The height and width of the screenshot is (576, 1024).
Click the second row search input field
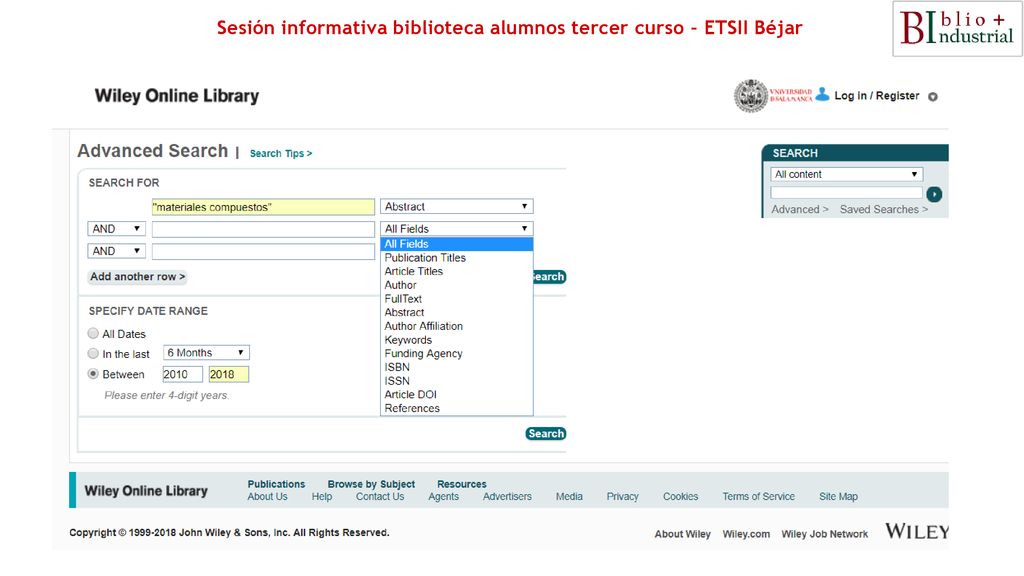coord(263,229)
